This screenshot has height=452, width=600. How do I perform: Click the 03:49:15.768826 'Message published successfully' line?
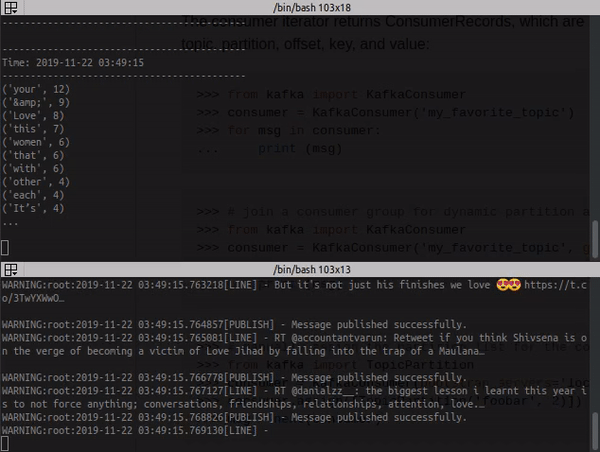234,417
